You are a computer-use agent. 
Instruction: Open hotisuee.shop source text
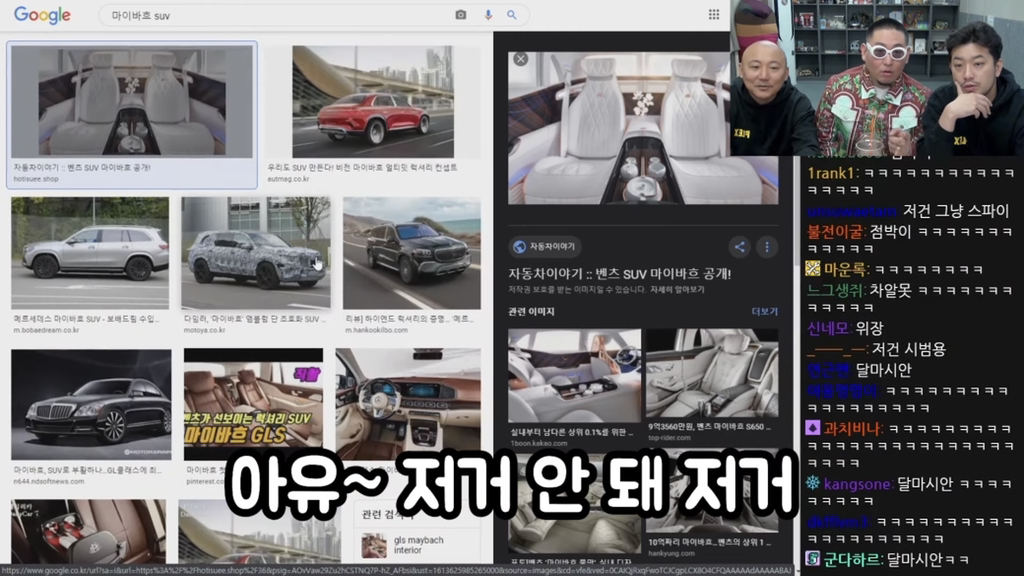tap(36, 179)
